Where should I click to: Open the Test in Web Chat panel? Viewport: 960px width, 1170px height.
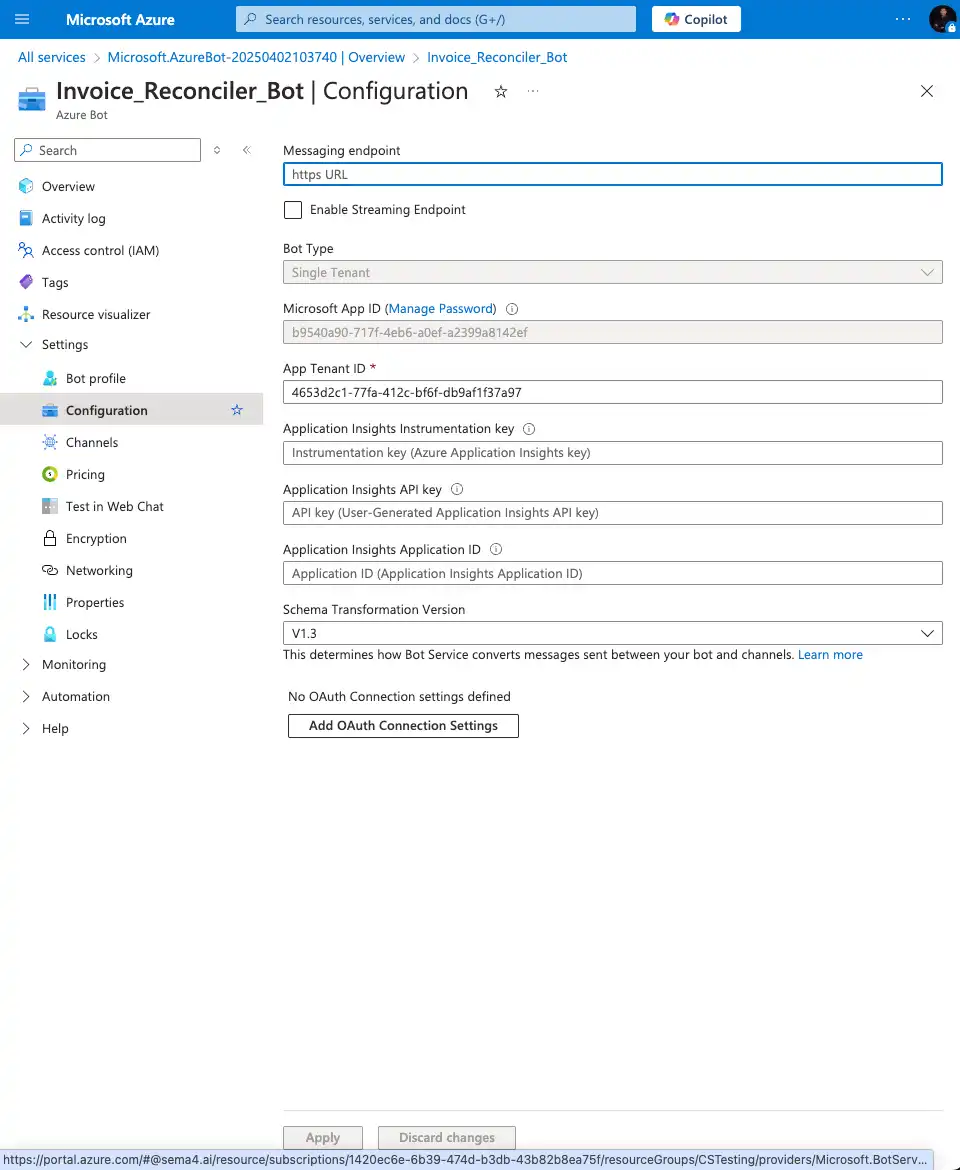point(113,506)
